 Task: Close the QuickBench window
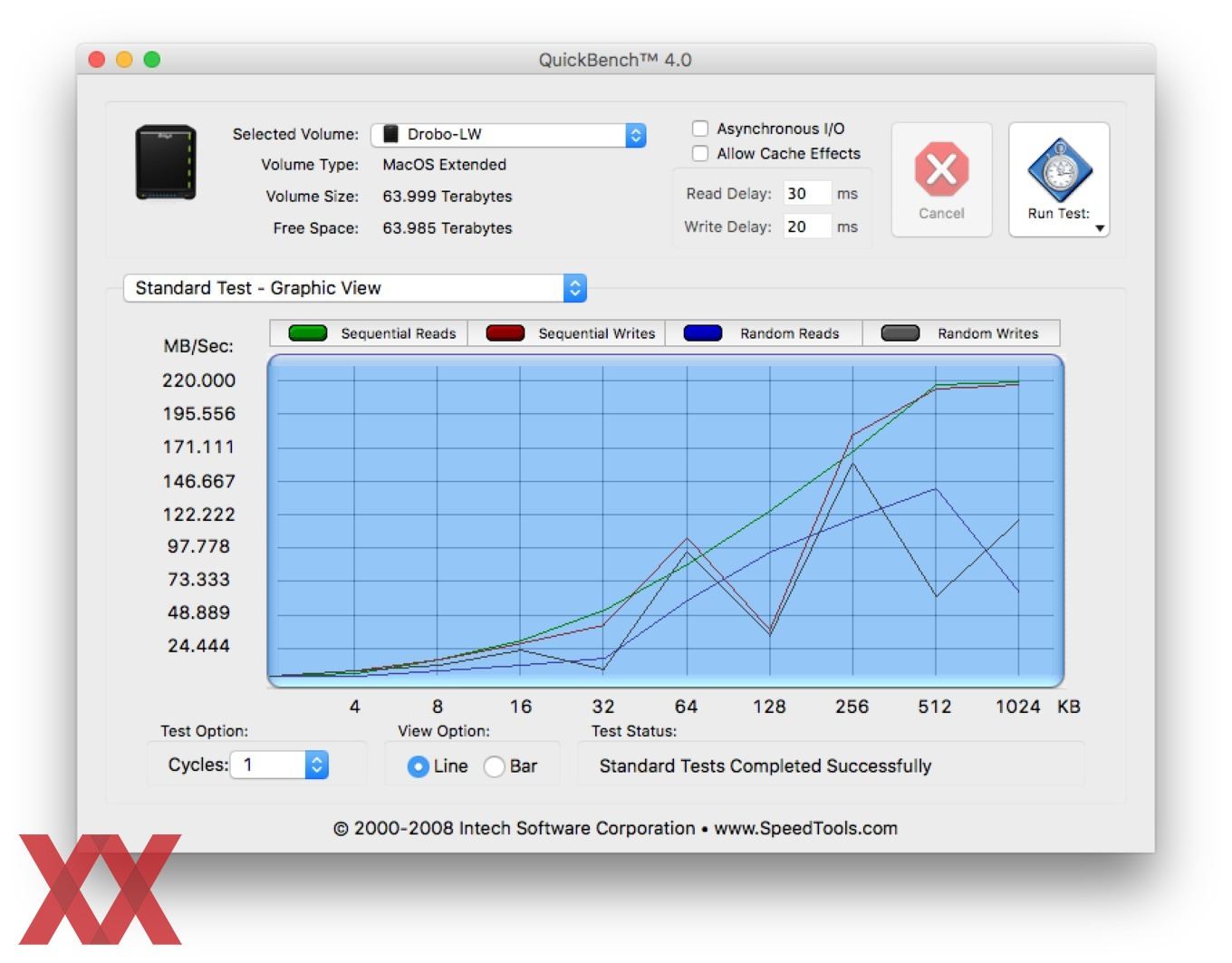coord(97,60)
